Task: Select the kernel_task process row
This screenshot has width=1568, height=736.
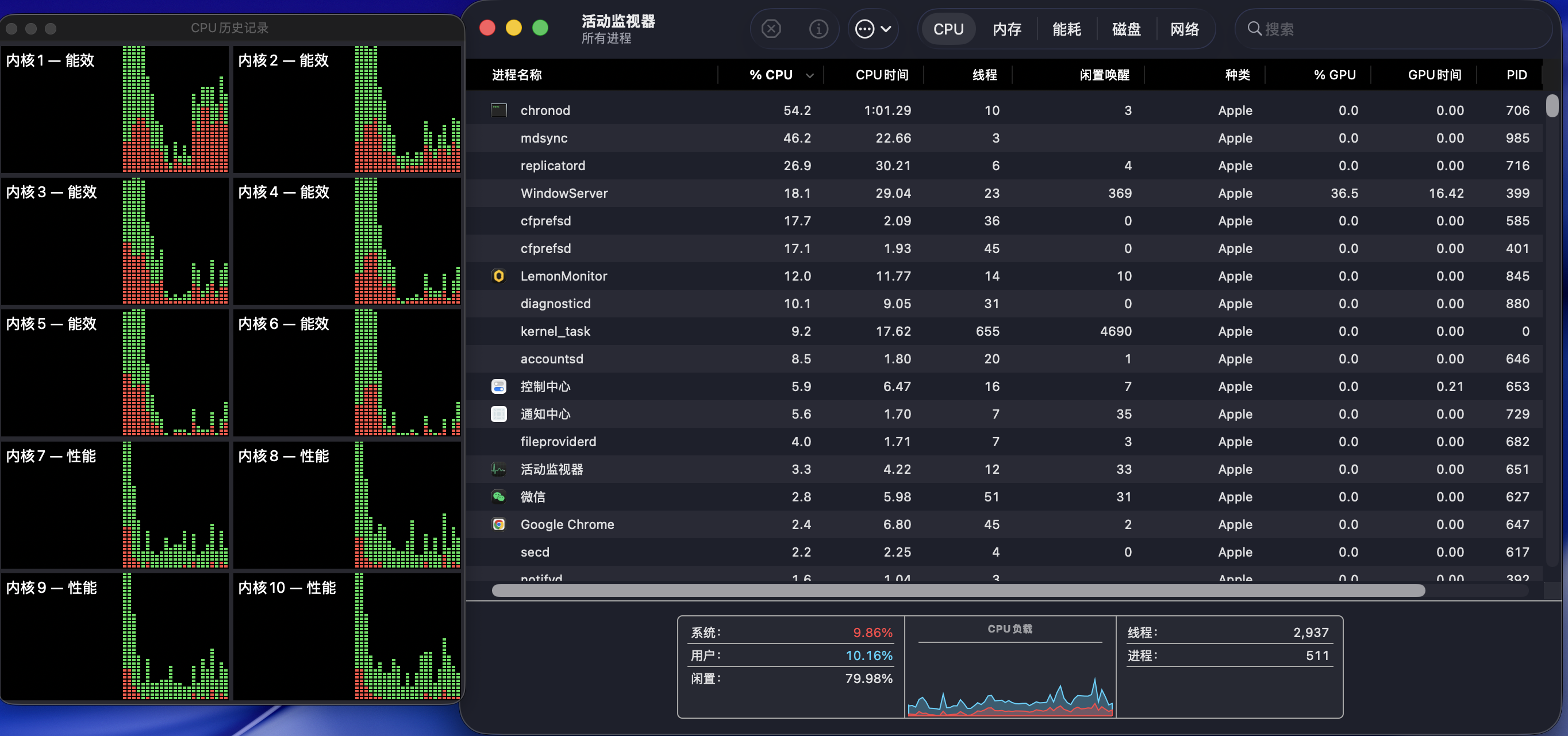Action: [x=555, y=331]
